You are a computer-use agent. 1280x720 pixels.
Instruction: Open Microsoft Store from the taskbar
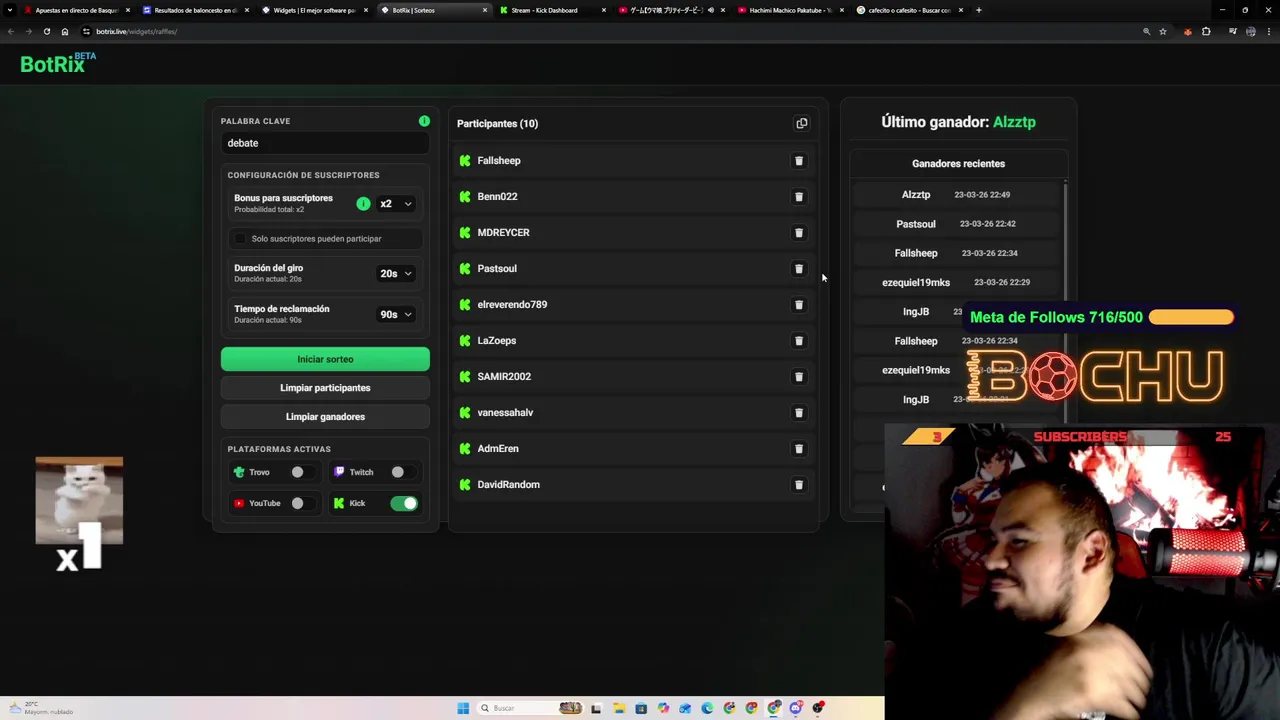641,708
